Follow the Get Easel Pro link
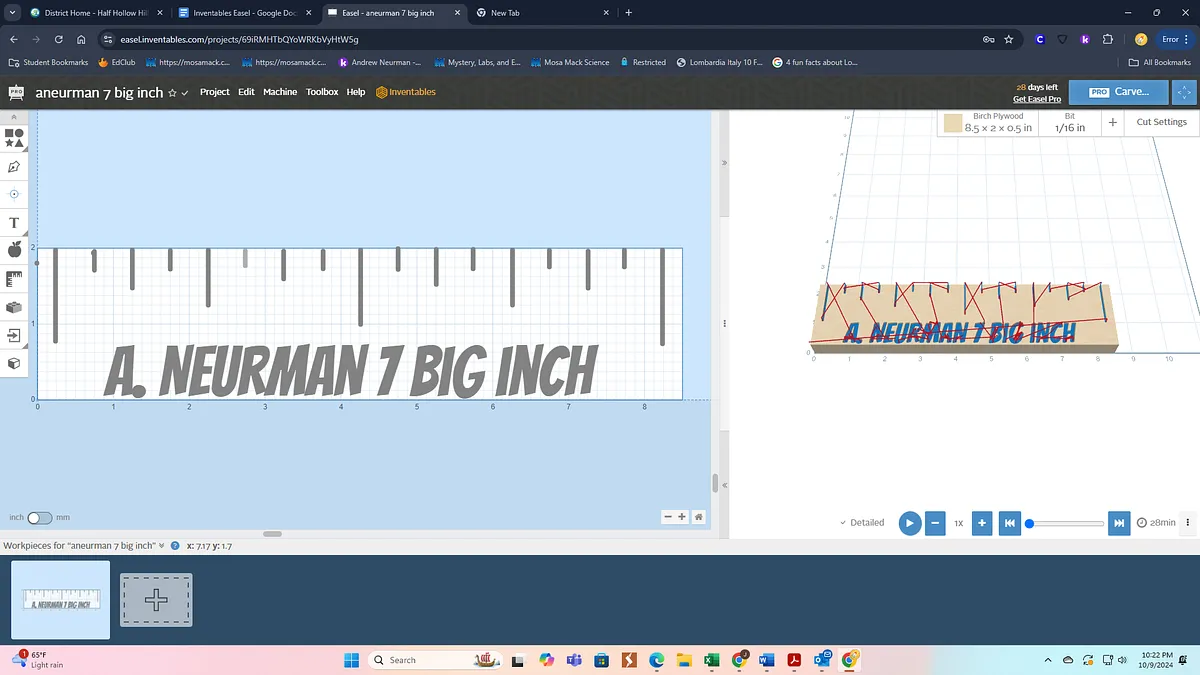Viewport: 1200px width, 675px height. coord(1036,99)
